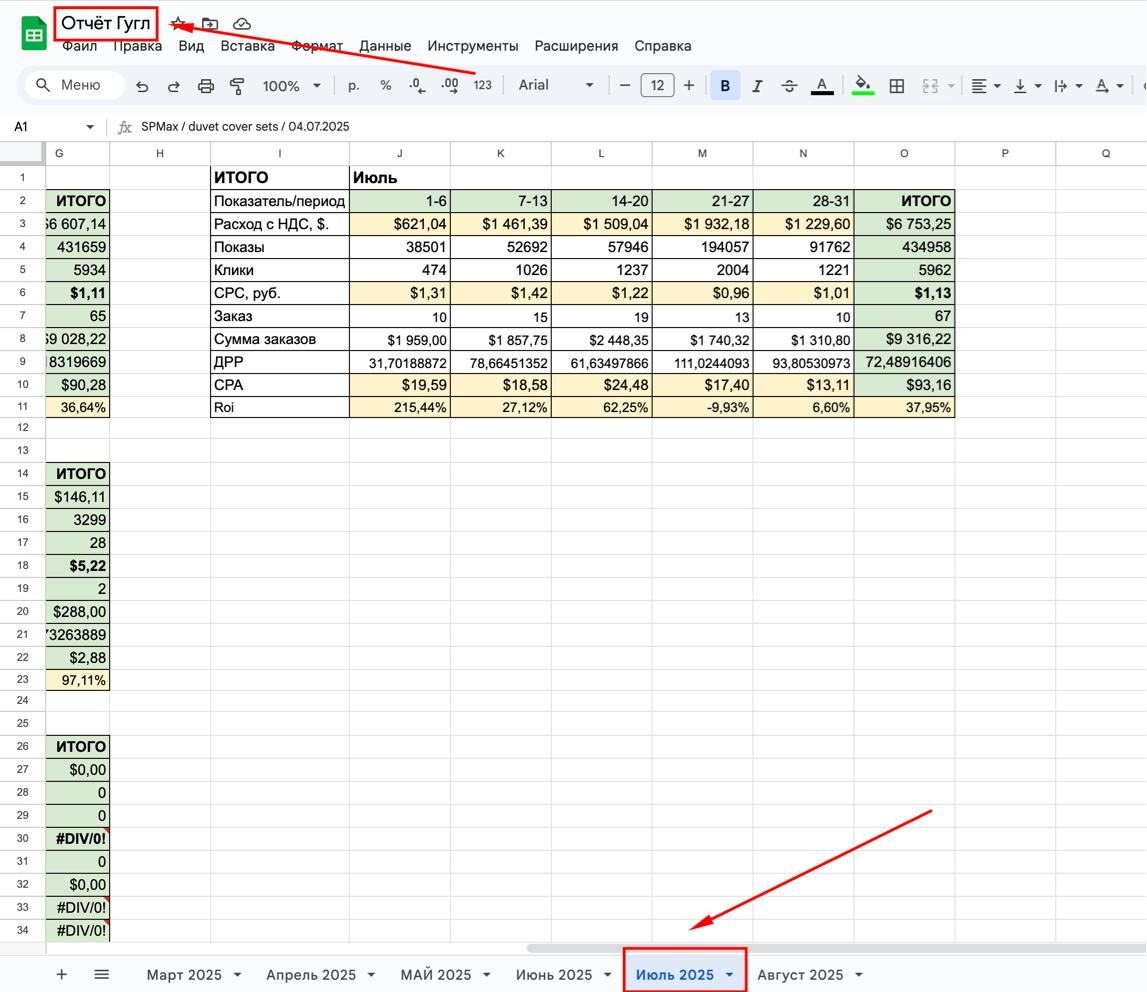Activate the paint format roller icon
The width and height of the screenshot is (1147, 992).
click(x=237, y=86)
